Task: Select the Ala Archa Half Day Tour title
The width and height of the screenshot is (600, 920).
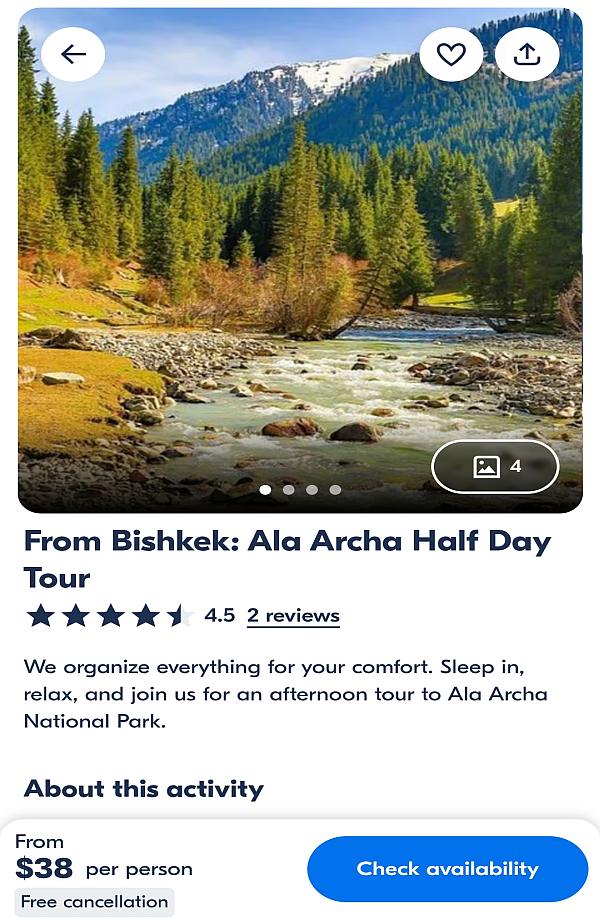Action: click(287, 559)
